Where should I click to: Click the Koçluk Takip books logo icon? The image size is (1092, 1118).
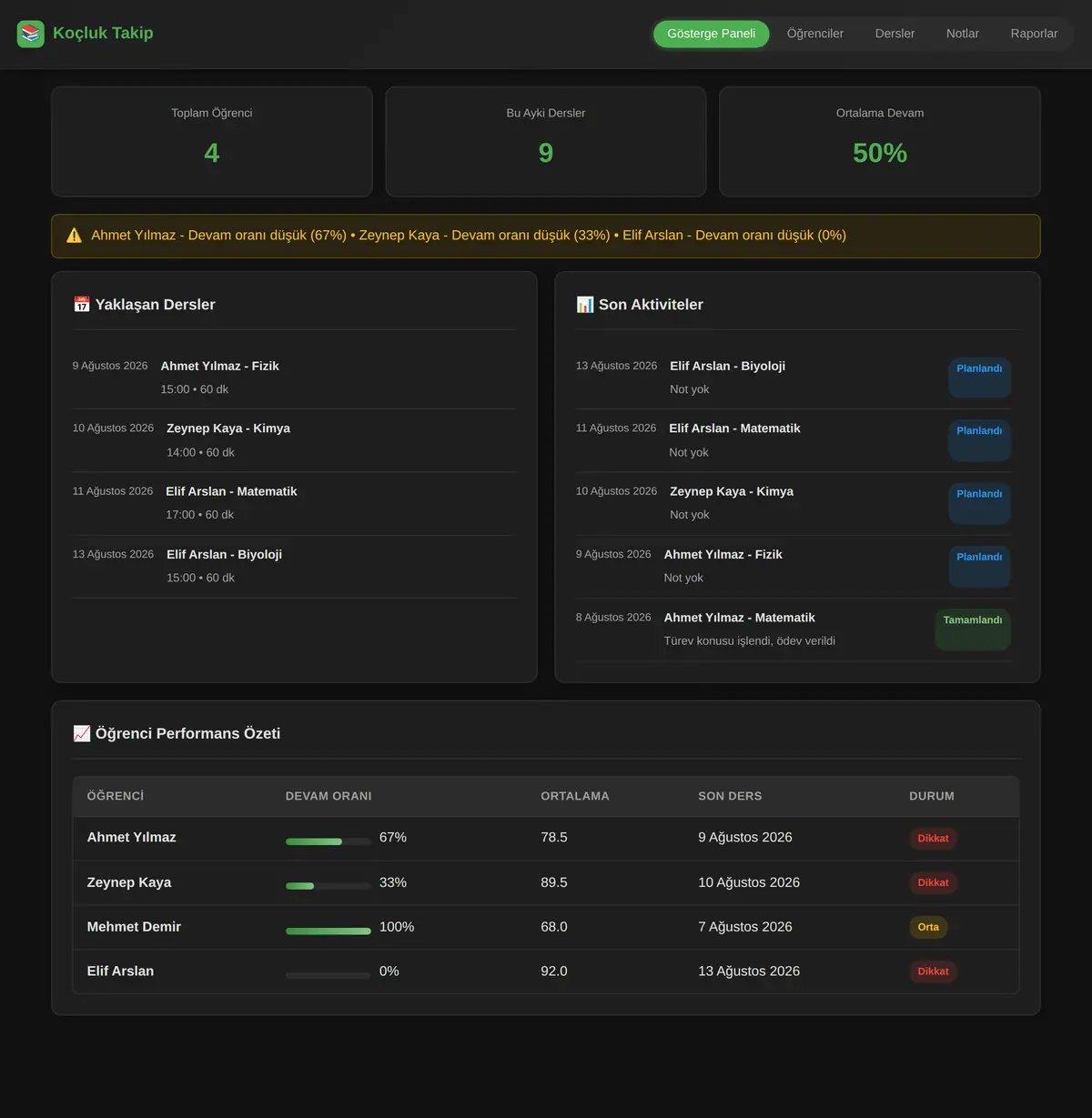pos(31,35)
